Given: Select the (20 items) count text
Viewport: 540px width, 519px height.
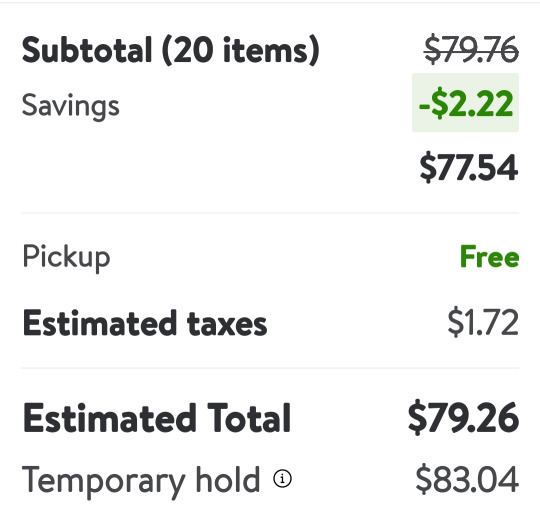Looking at the screenshot, I should (x=240, y=50).
